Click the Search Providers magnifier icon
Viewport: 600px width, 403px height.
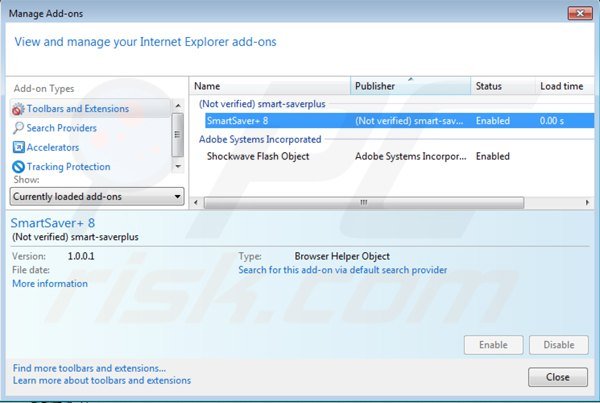click(x=18, y=128)
